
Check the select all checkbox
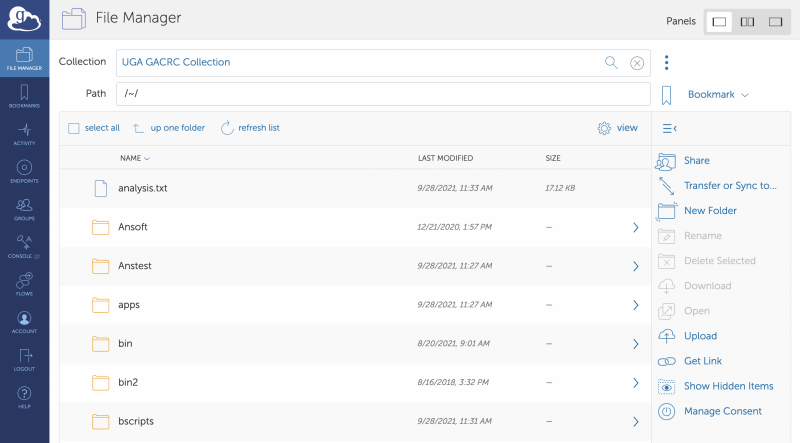[x=74, y=128]
